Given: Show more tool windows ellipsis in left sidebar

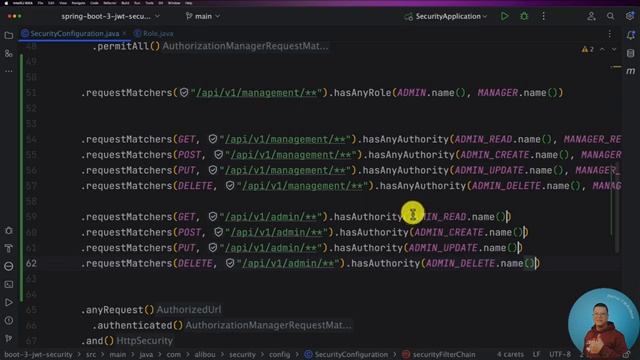Looking at the screenshot, I should pyautogui.click(x=9, y=71).
